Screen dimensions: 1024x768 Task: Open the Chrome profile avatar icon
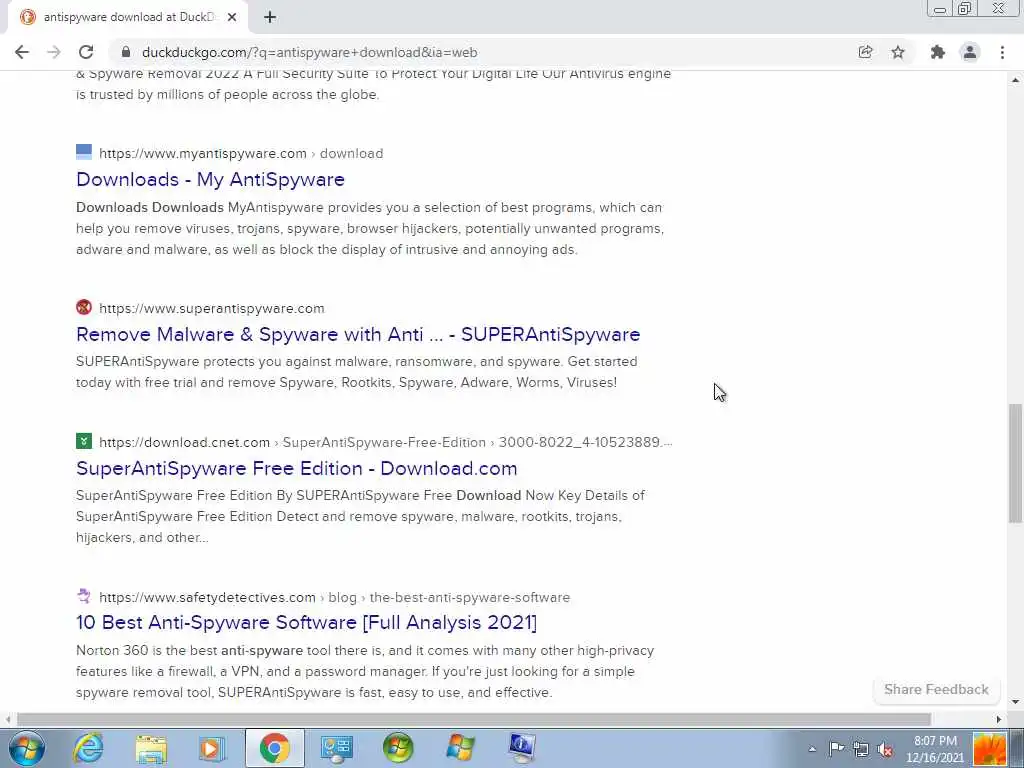click(970, 52)
